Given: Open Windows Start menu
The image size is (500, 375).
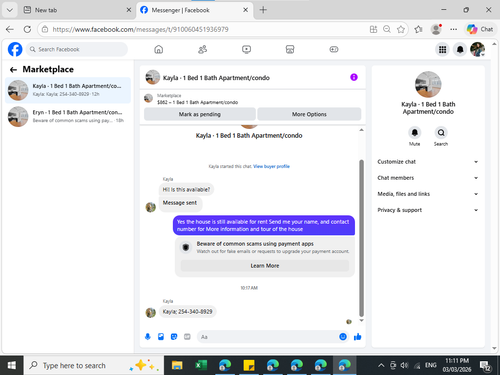Looking at the screenshot, I should coord(11,365).
